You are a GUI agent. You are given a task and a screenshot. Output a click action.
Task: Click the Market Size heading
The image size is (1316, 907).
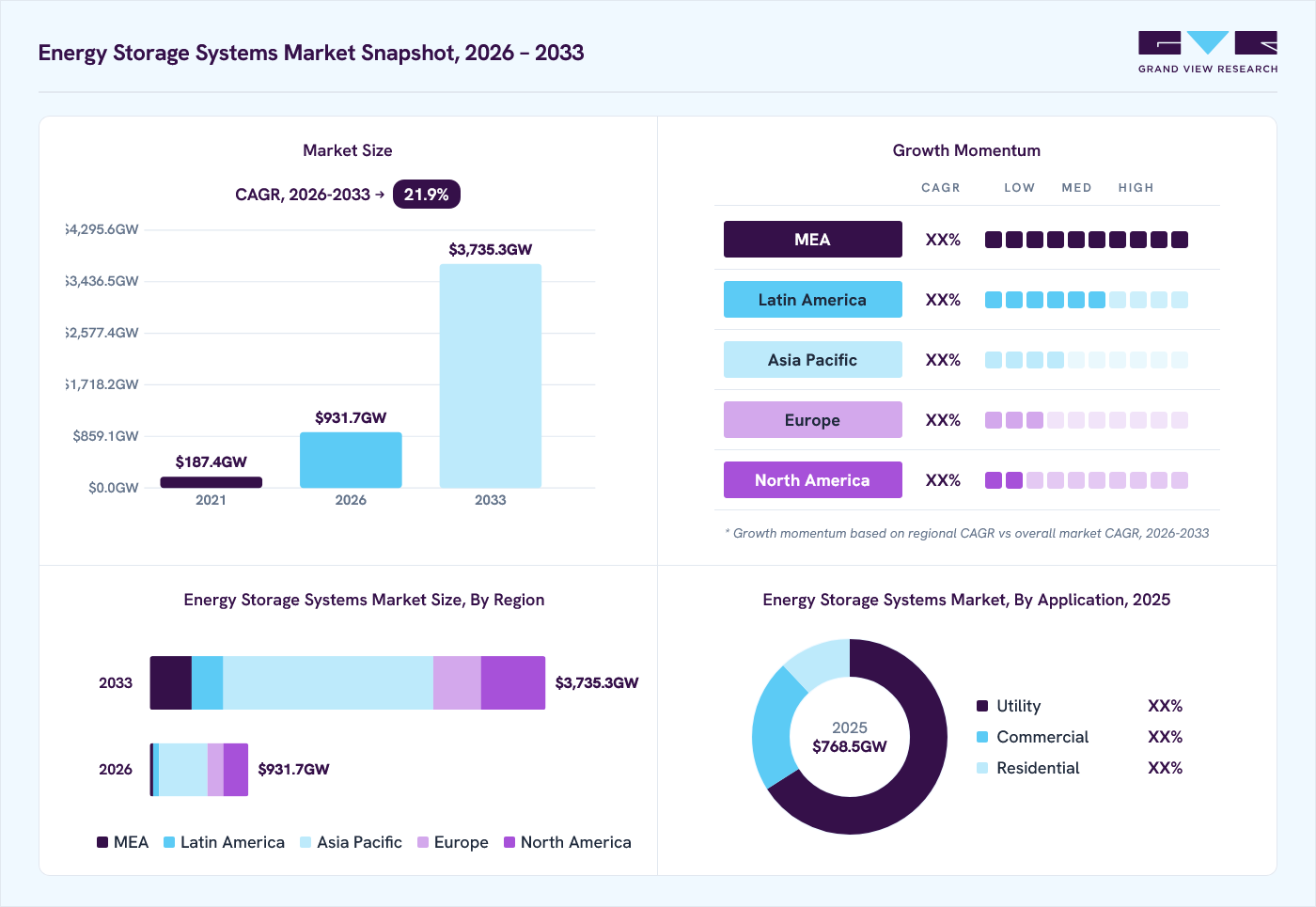click(348, 150)
